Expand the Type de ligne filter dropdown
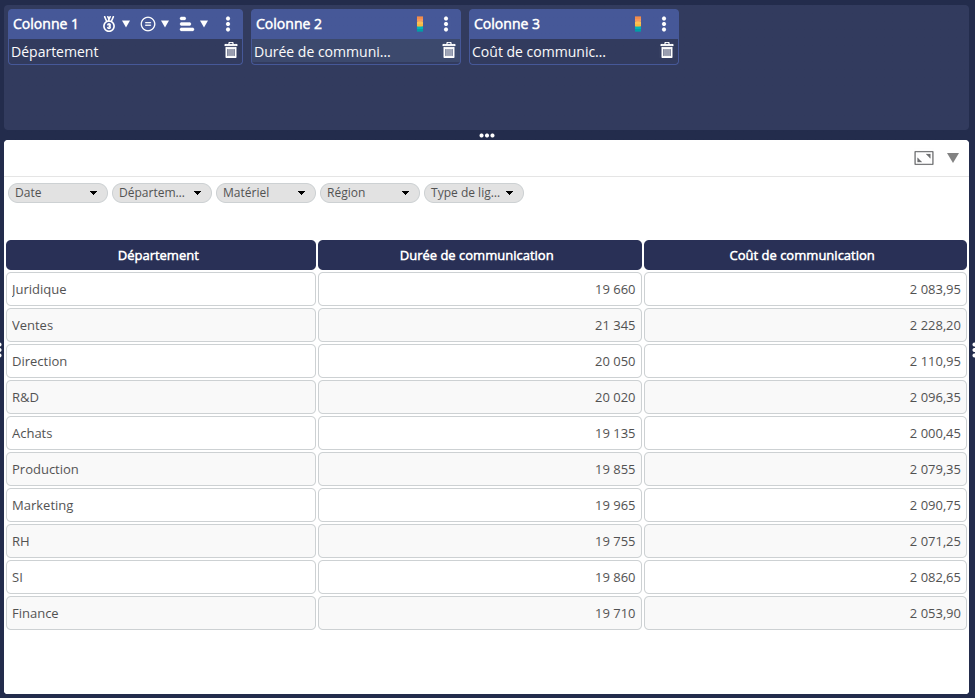 [473, 193]
